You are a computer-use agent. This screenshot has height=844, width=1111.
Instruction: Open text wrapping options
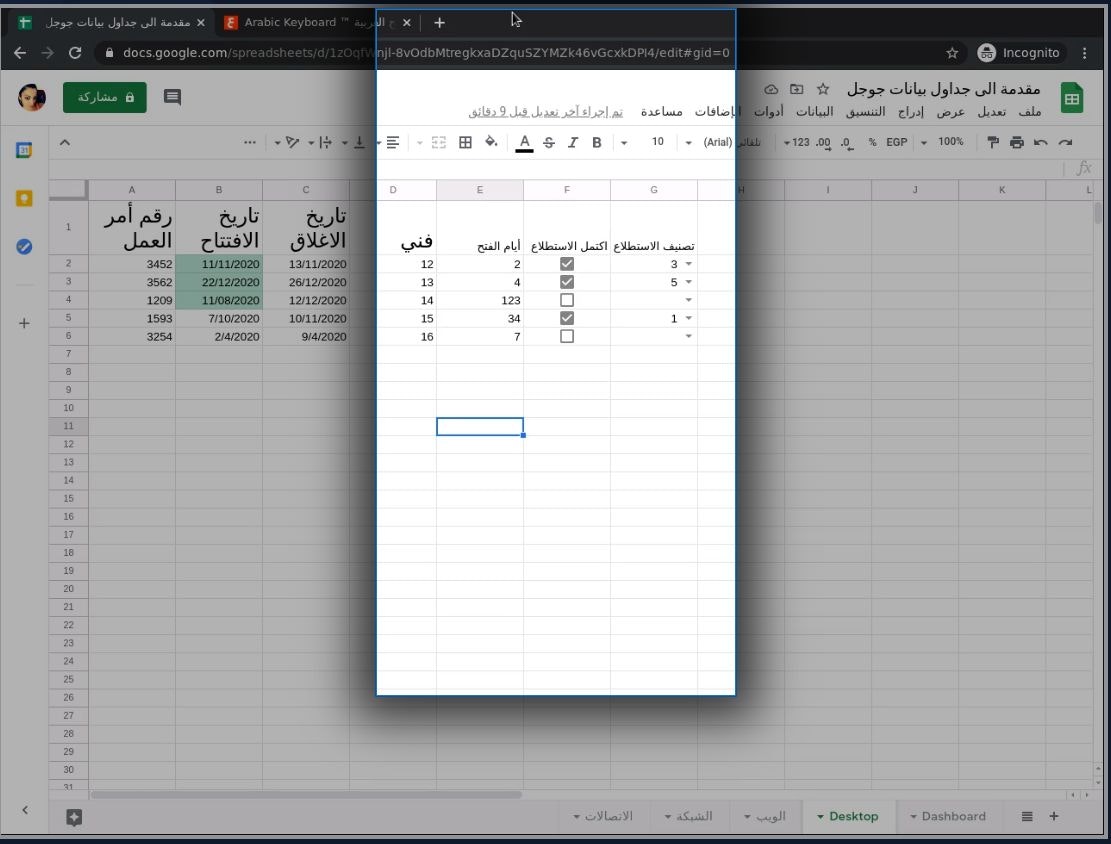tap(325, 142)
